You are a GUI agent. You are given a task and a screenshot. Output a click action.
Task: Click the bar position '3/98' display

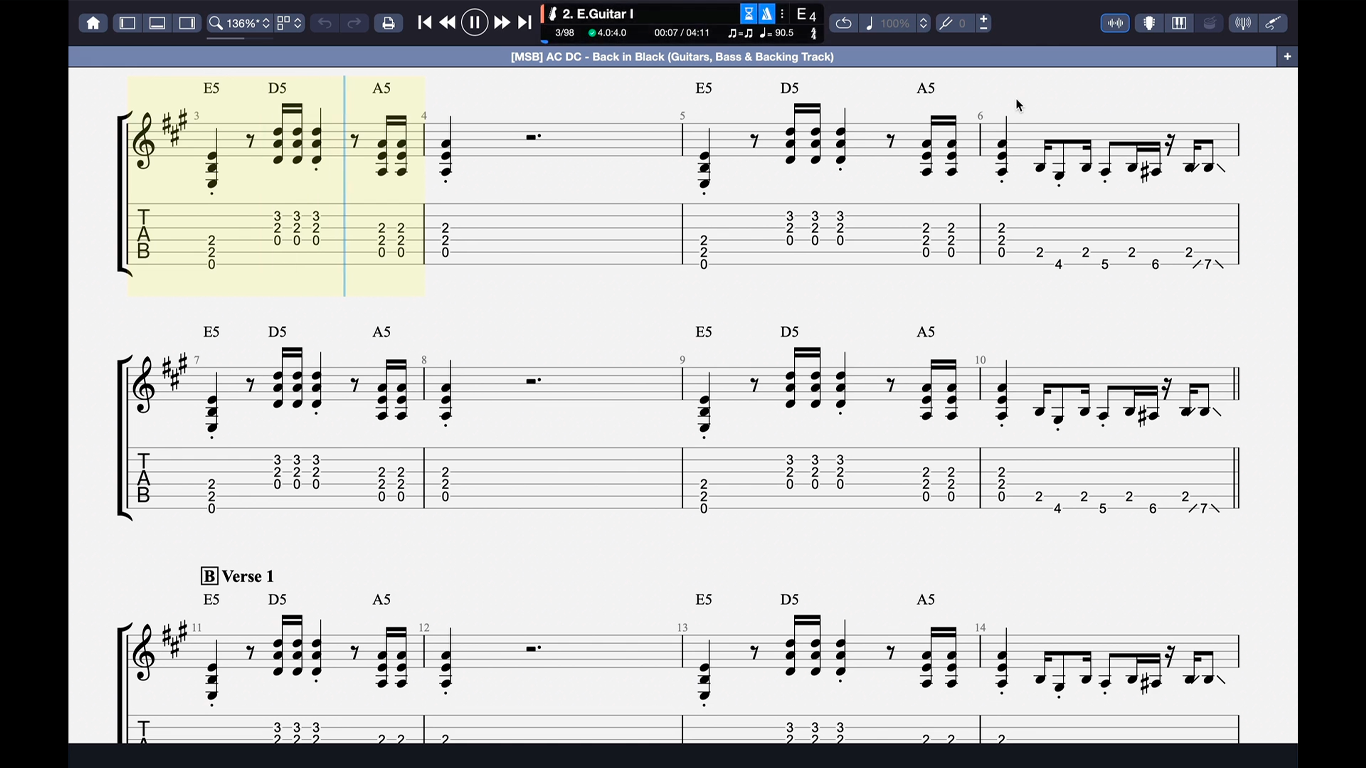[x=565, y=33]
